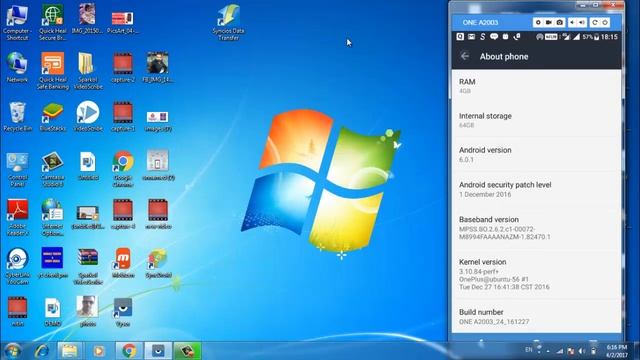Select the FB_IMG_14 image thumbnail on desktop

[158, 67]
